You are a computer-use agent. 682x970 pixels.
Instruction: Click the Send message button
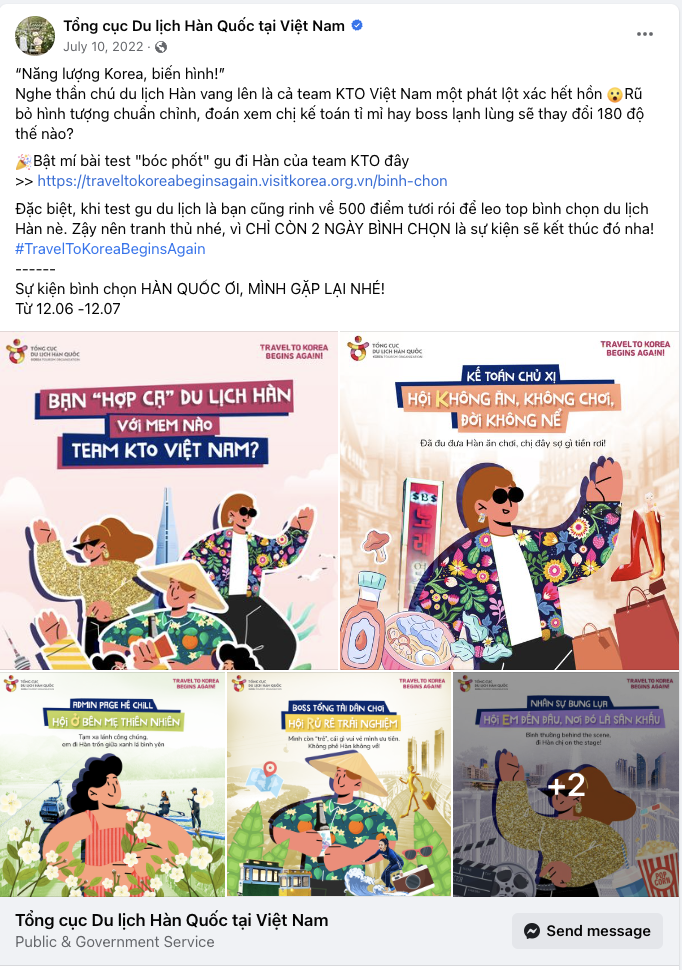click(x=587, y=931)
